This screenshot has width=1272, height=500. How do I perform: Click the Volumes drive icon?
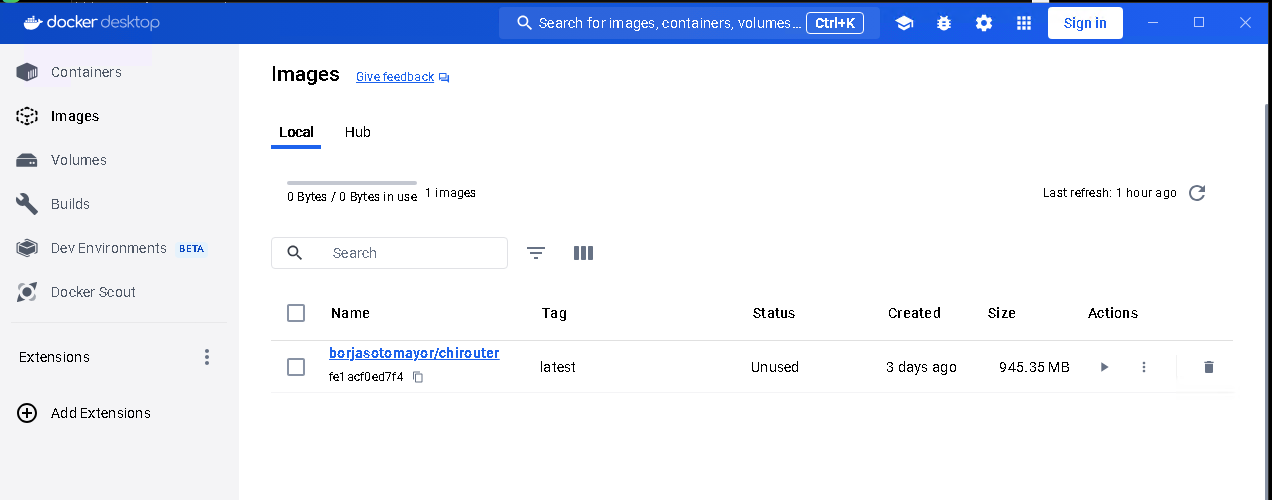pyautogui.click(x=27, y=160)
